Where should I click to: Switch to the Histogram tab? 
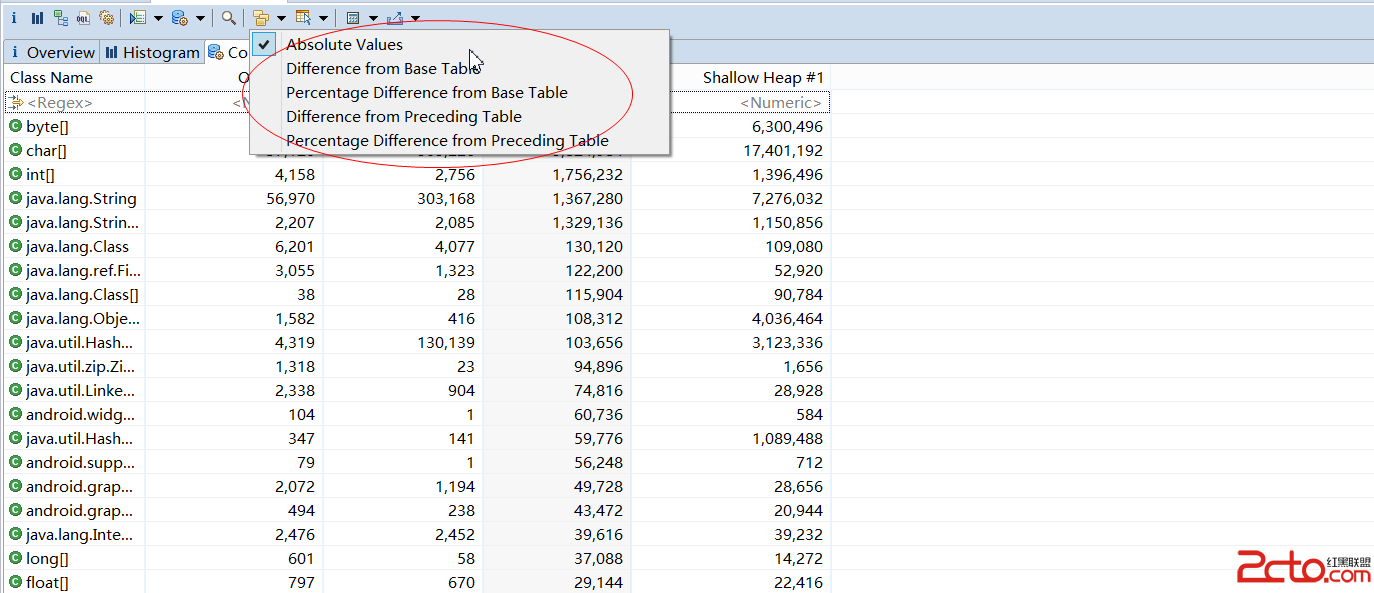tap(153, 52)
